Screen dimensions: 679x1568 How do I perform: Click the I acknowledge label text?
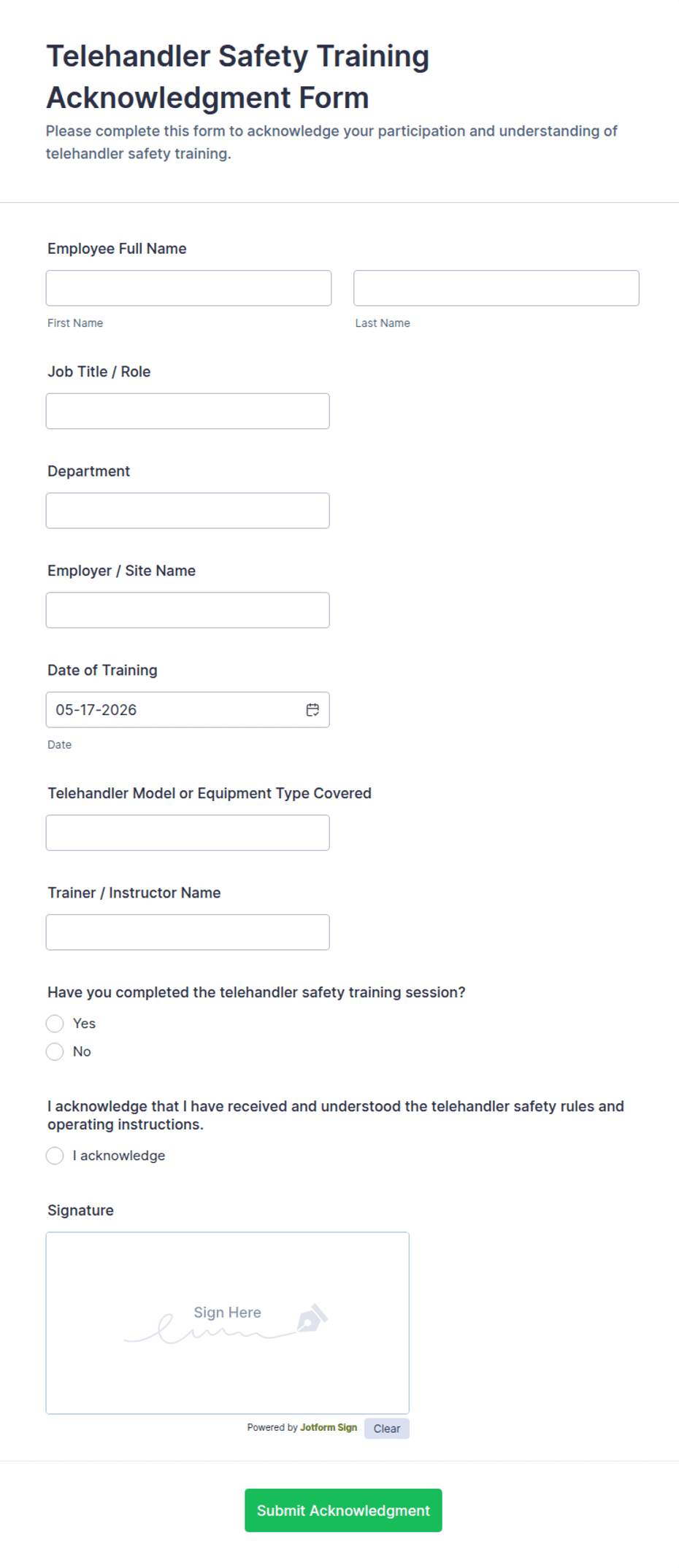[x=119, y=1156]
